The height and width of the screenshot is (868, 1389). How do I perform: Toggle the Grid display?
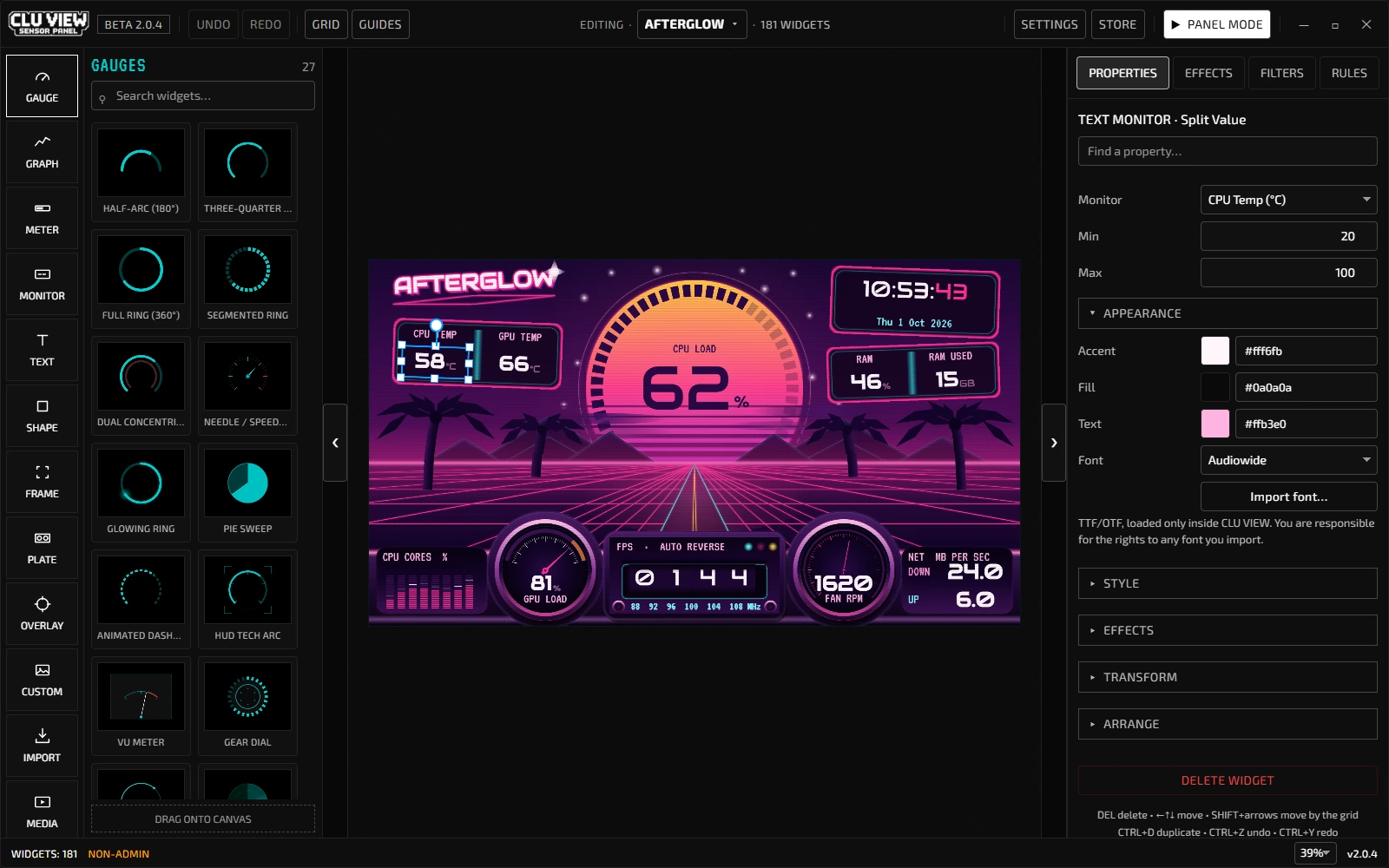click(x=326, y=24)
